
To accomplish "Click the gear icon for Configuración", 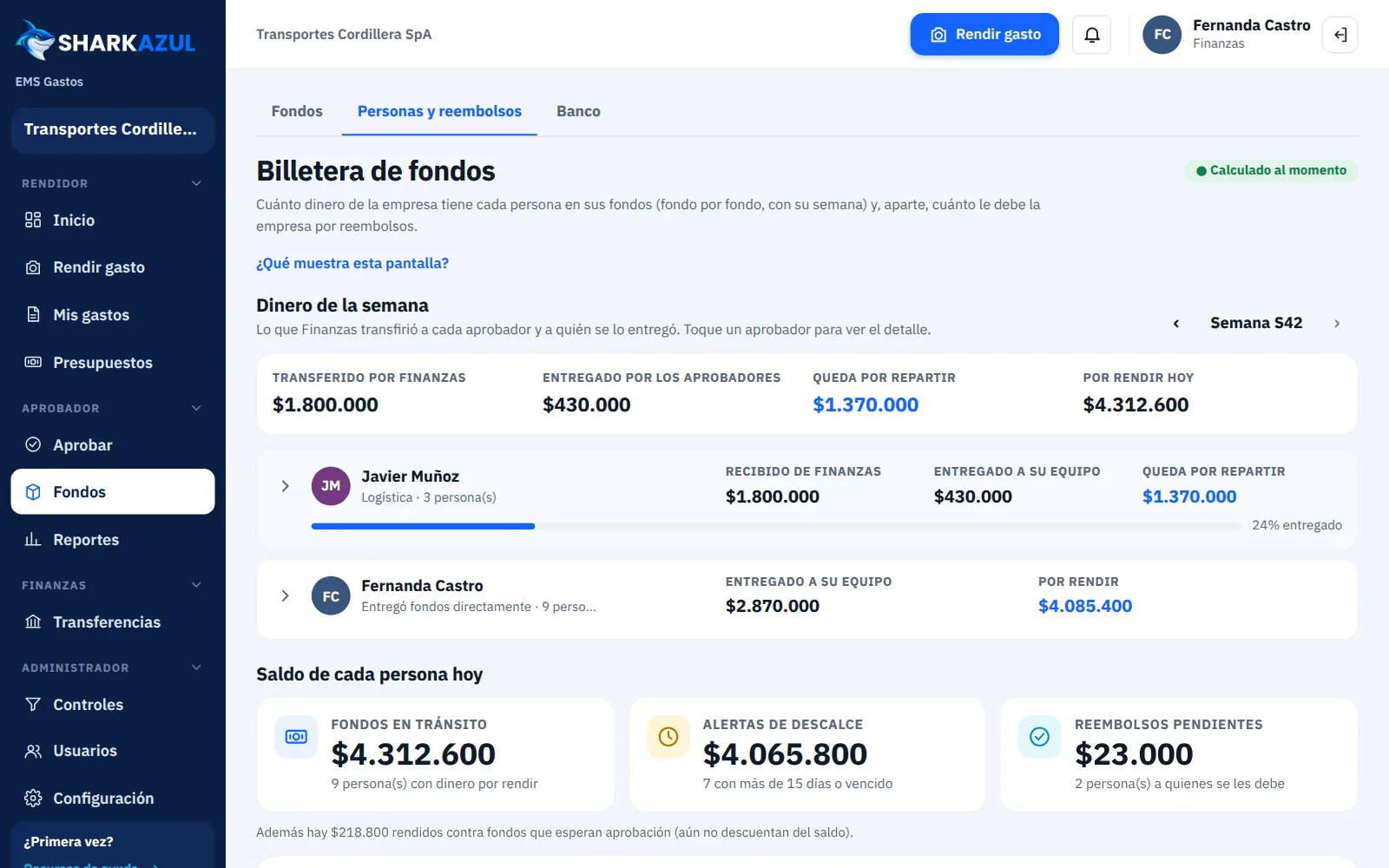I will 33,799.
